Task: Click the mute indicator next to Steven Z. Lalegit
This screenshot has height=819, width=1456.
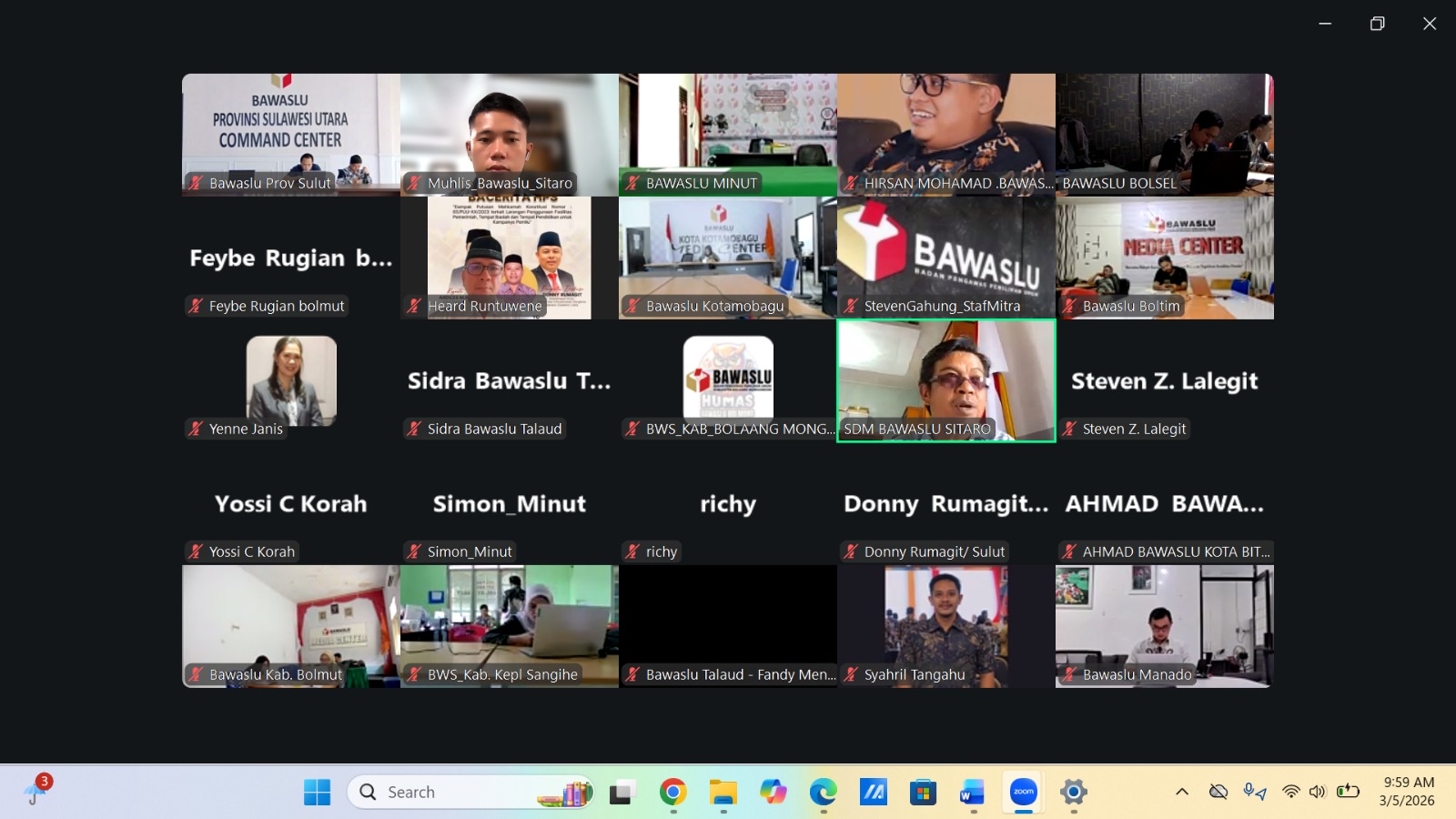Action: click(1070, 429)
